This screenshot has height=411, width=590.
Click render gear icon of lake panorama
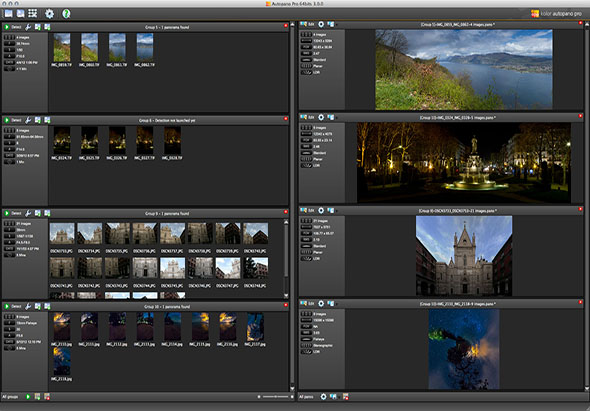pyautogui.click(x=321, y=24)
